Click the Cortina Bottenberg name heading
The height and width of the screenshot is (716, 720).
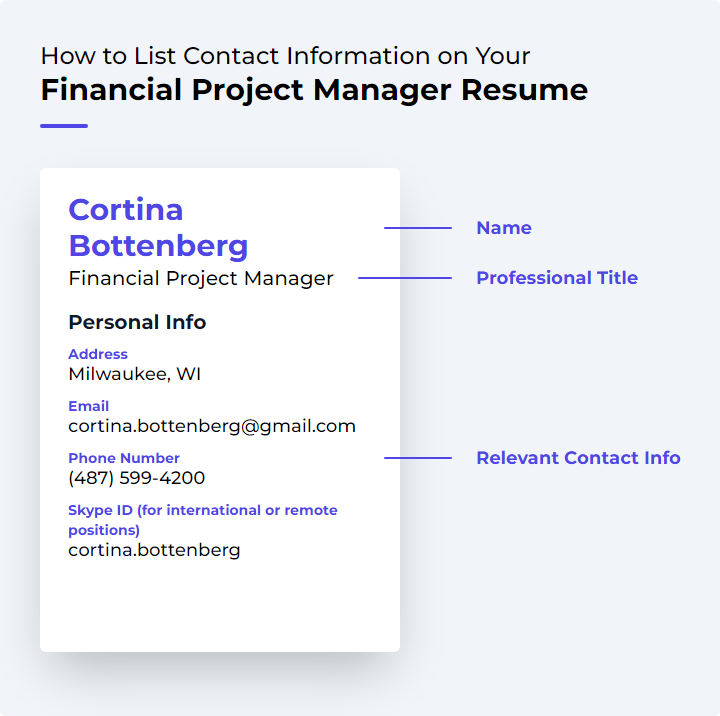pos(158,228)
